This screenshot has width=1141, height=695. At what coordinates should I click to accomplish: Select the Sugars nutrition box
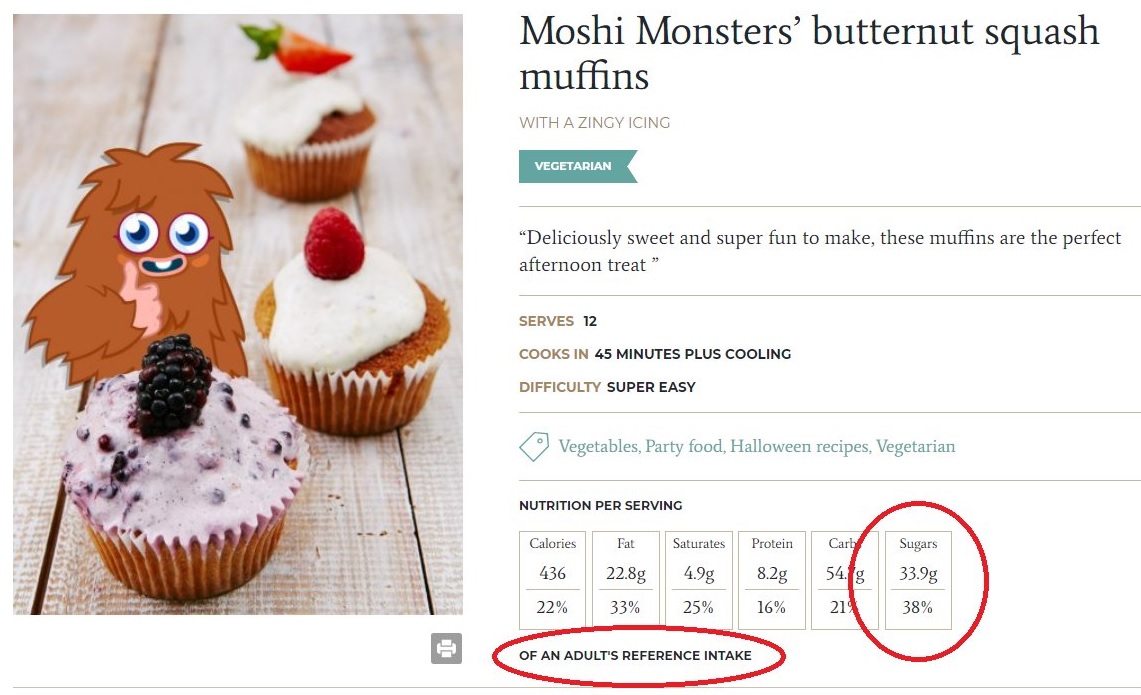[x=918, y=580]
